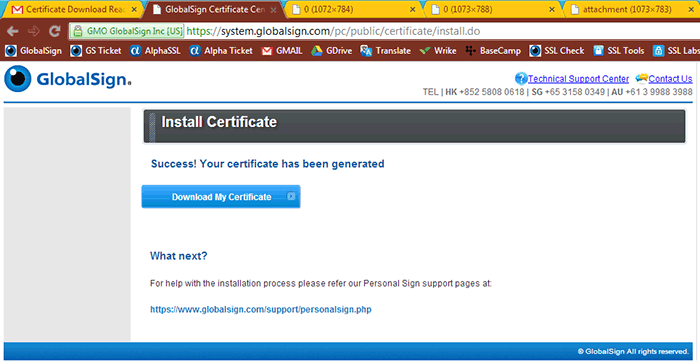Click the GlobalSign eye logo
700x364 pixels.
18,79
